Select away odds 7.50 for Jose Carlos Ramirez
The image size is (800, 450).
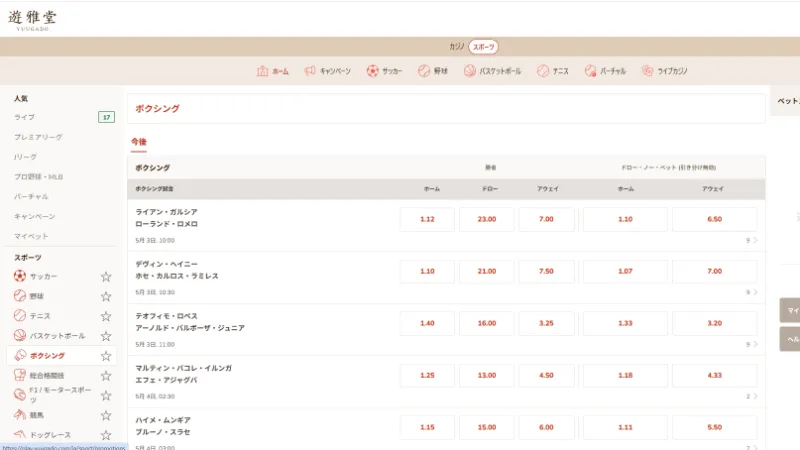click(x=546, y=271)
